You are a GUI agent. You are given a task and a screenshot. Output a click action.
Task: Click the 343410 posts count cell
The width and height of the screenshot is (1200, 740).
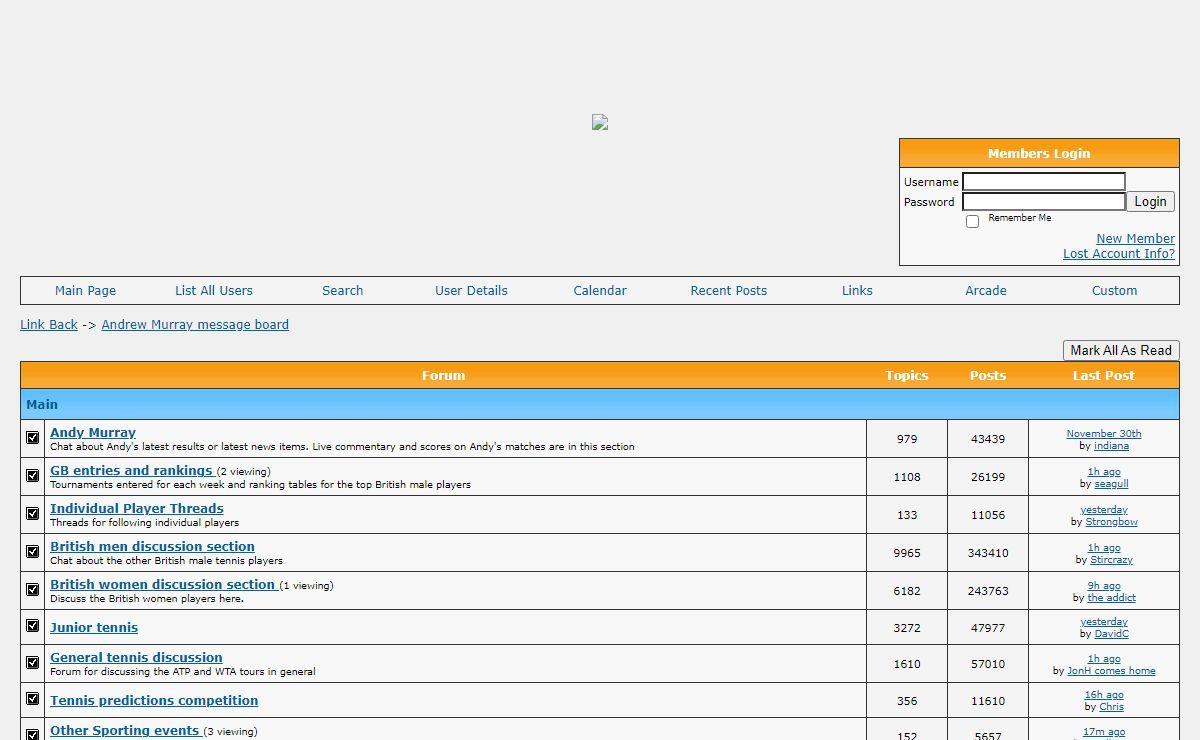click(988, 552)
